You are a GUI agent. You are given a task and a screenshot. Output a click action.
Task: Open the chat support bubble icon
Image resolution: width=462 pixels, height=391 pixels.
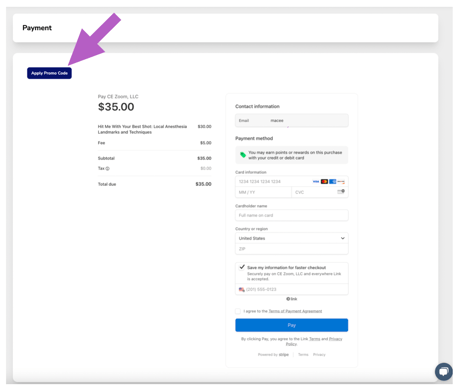coord(444,371)
